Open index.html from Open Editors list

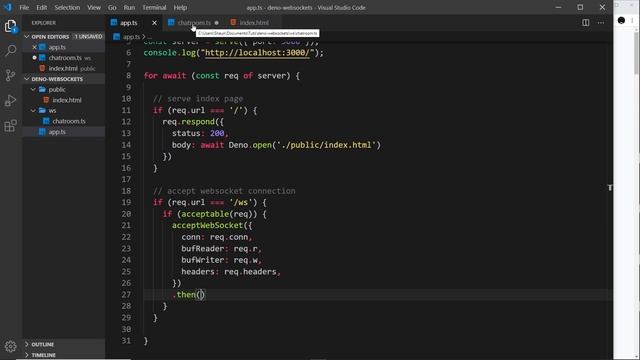[64, 69]
